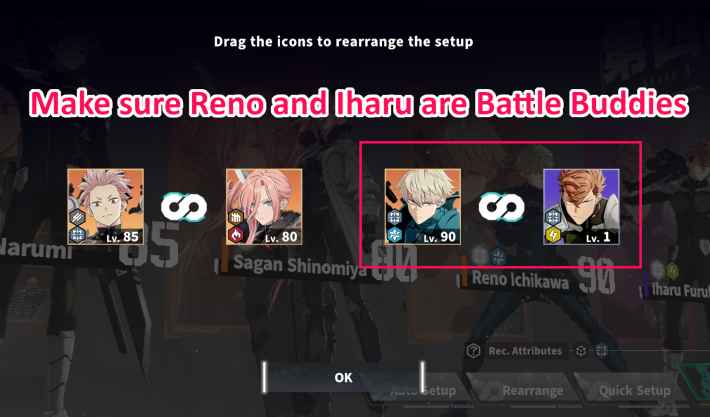
Task: Click the lightning attribute icon on Iharu's portrait
Action: click(553, 235)
